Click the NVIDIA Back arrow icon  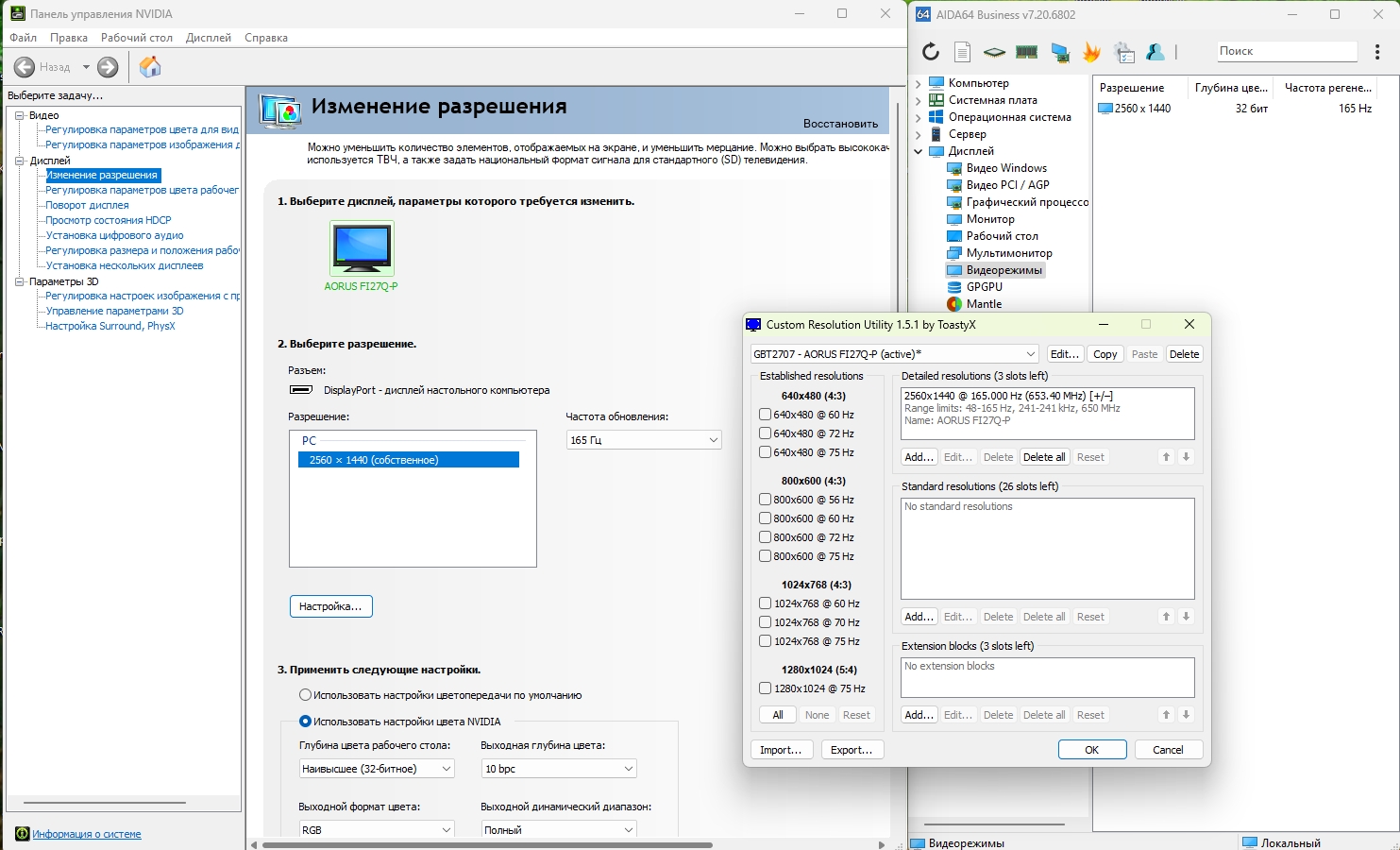[x=25, y=67]
